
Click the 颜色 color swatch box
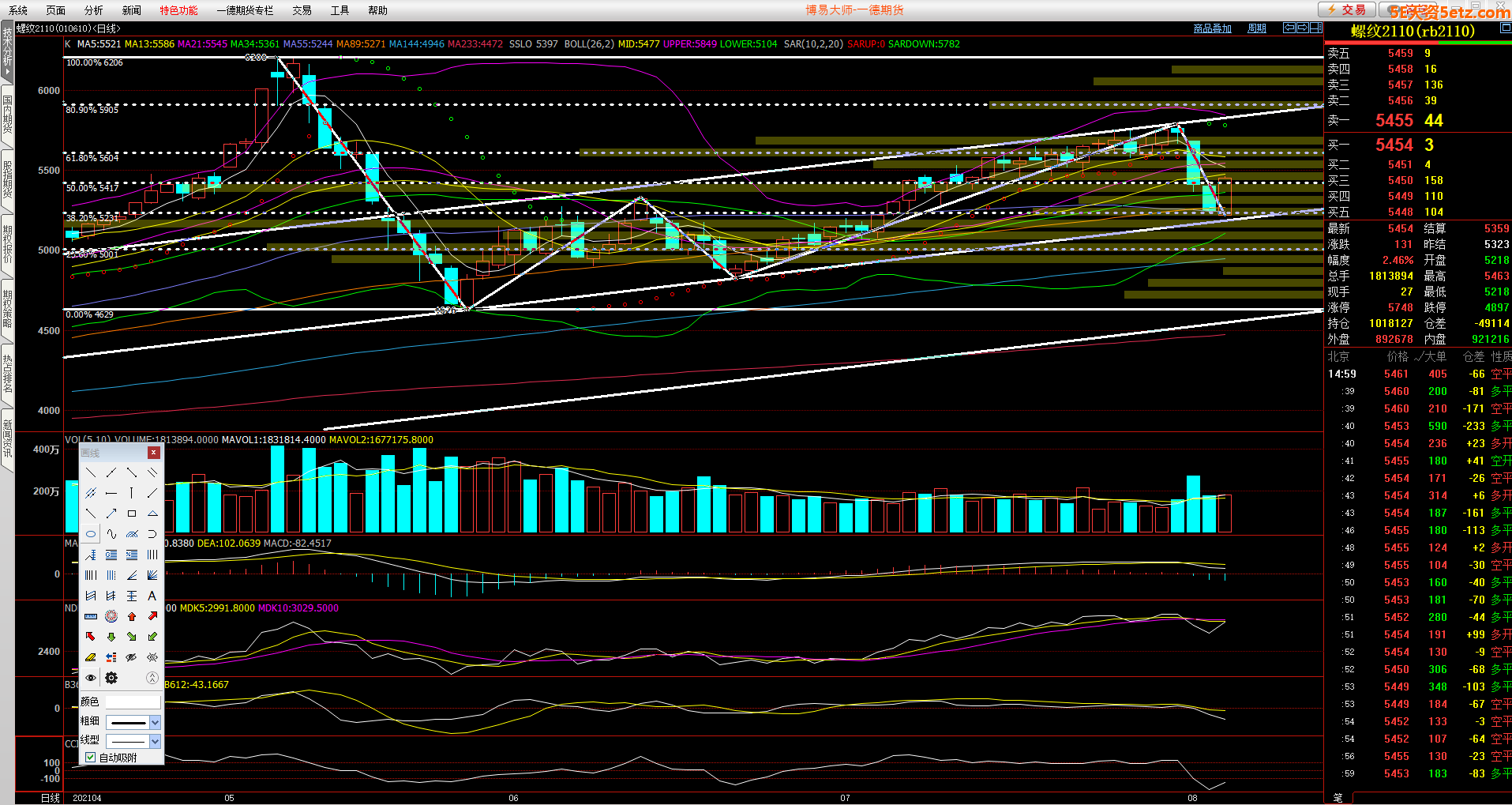[x=133, y=702]
